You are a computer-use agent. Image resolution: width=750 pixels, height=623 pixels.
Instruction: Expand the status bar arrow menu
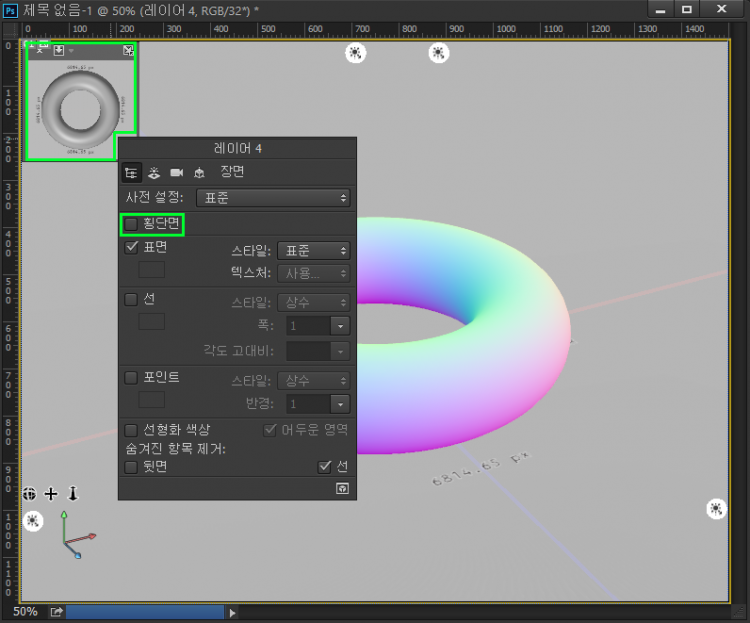[x=233, y=612]
